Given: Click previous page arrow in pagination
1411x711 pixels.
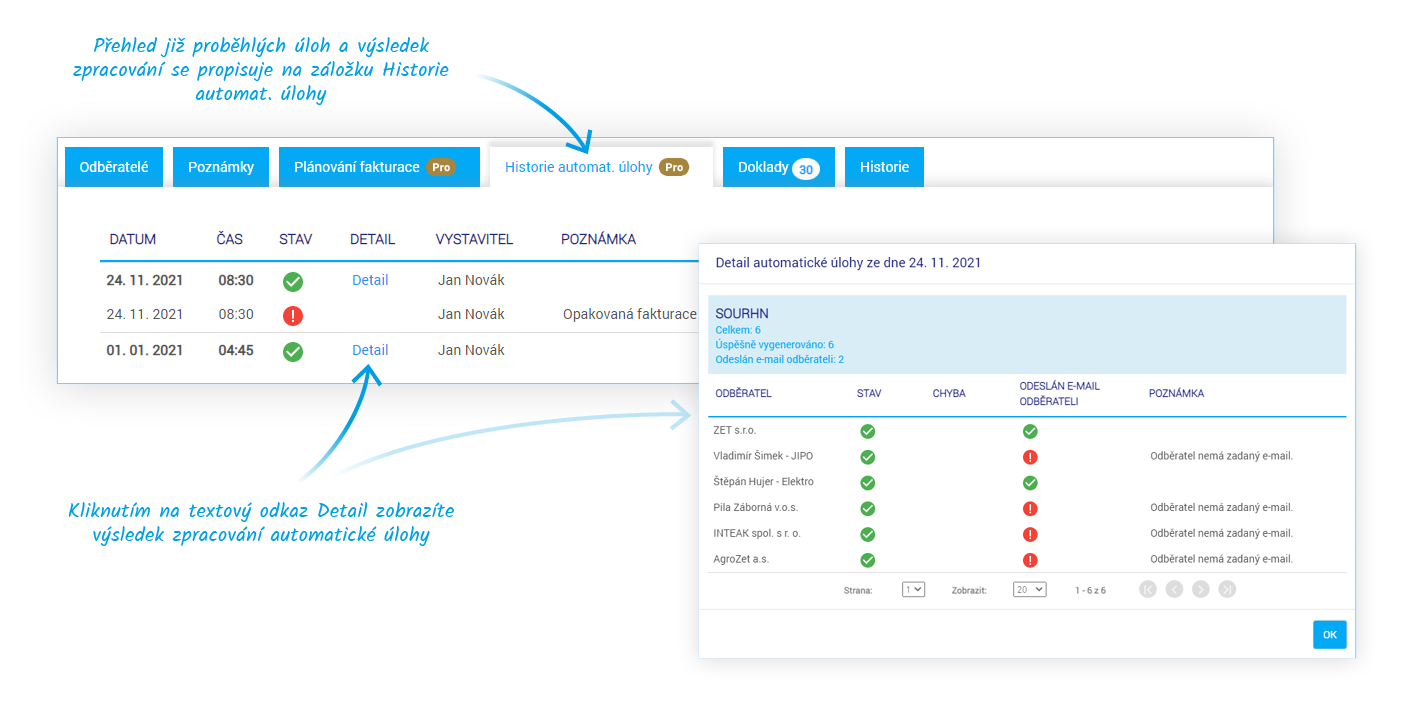Looking at the screenshot, I should [1174, 589].
